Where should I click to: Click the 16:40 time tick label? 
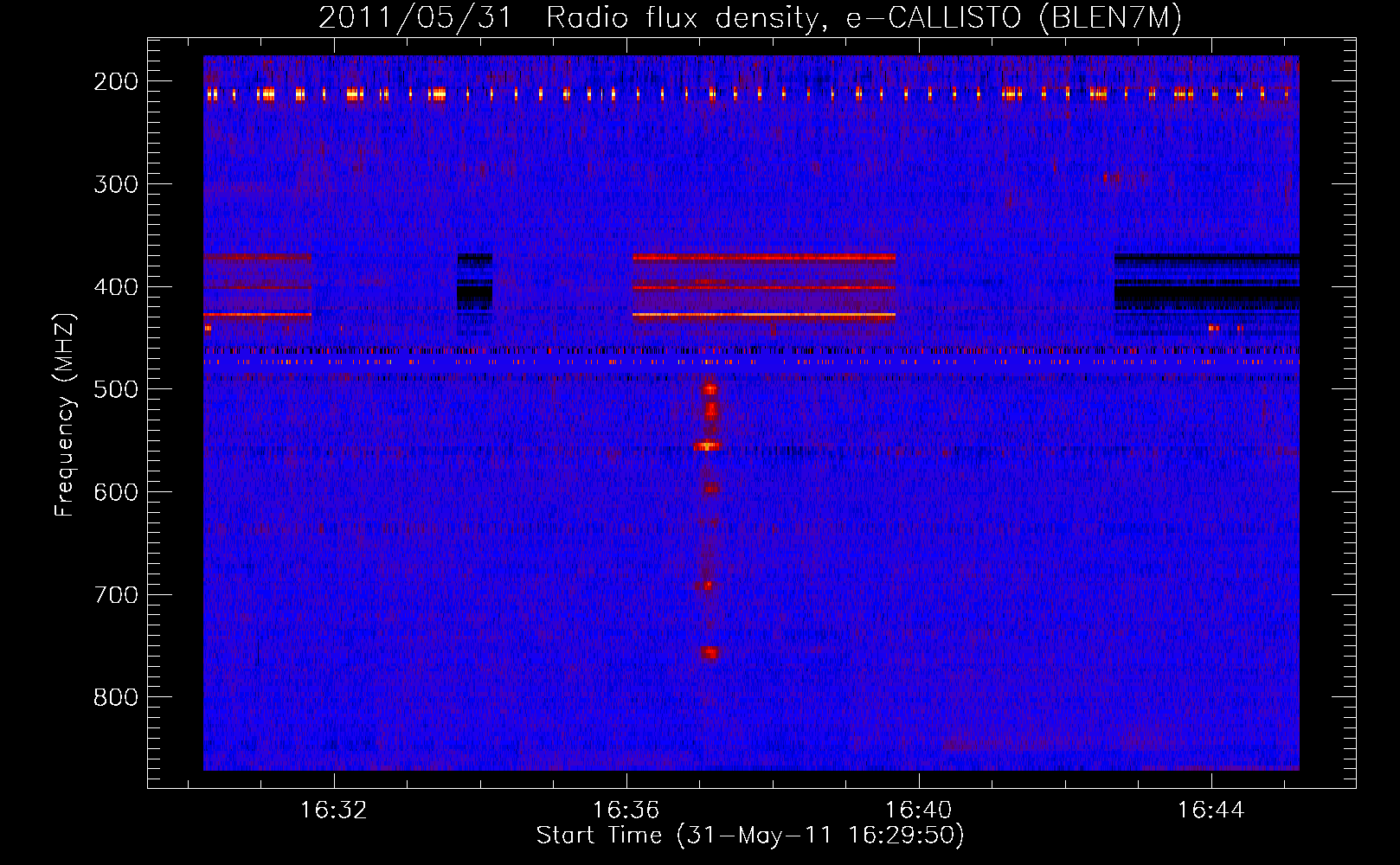pos(918,810)
